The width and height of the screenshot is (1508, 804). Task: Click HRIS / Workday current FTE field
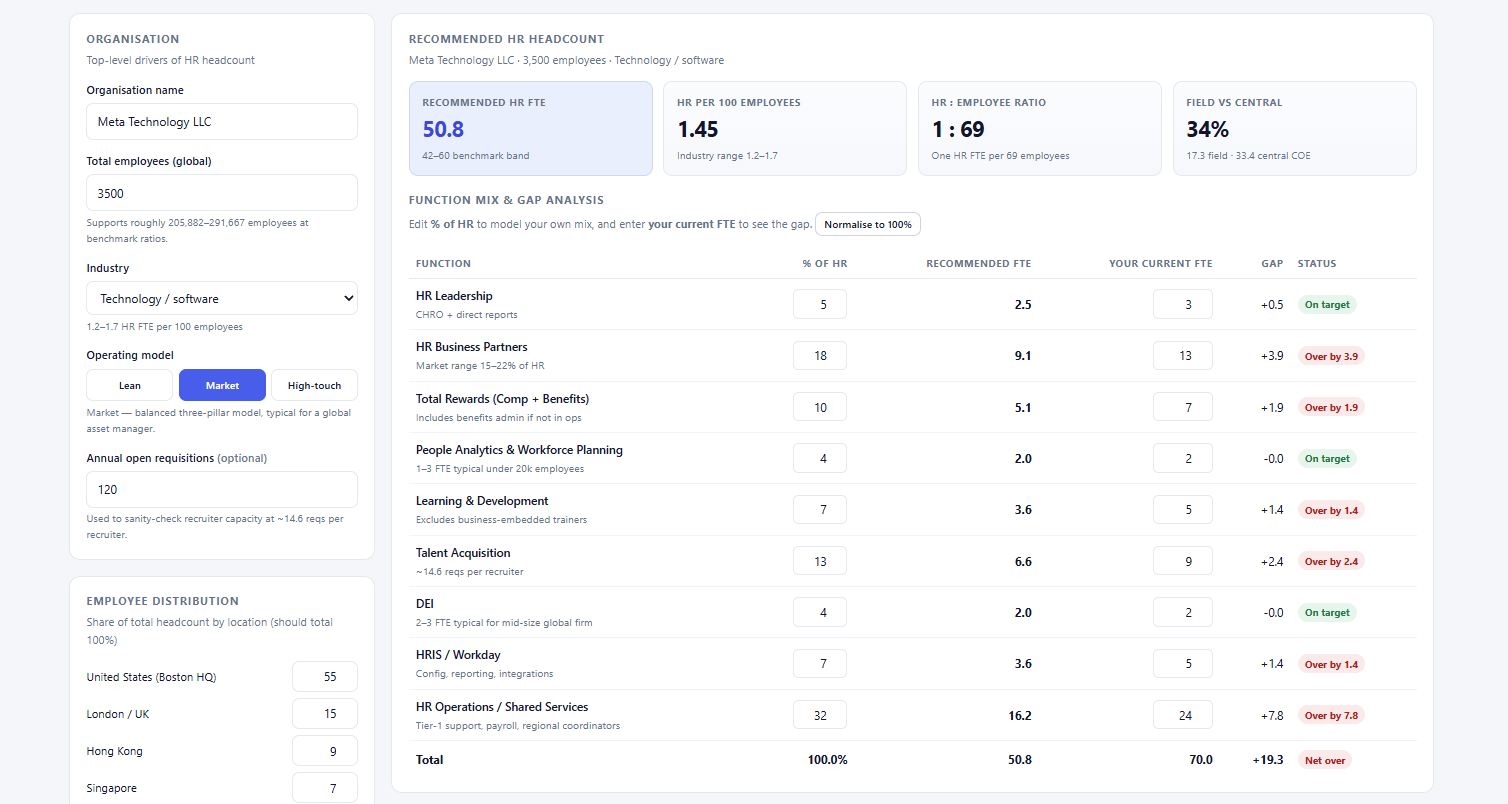tap(1183, 664)
